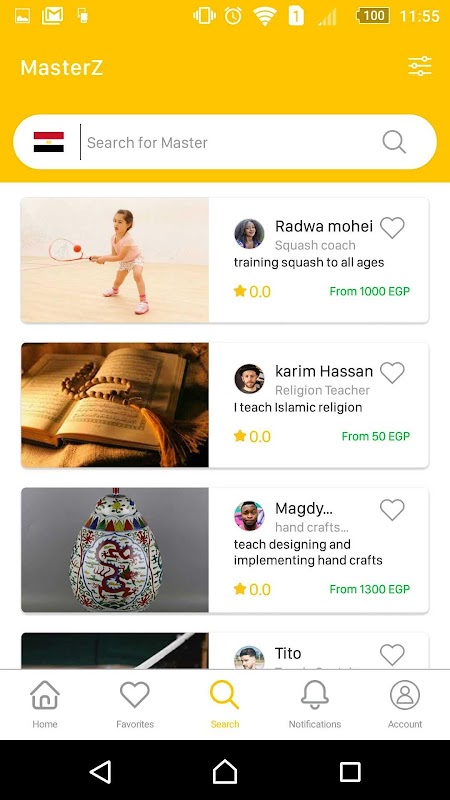Tap the Android back navigation button

[x=101, y=771]
